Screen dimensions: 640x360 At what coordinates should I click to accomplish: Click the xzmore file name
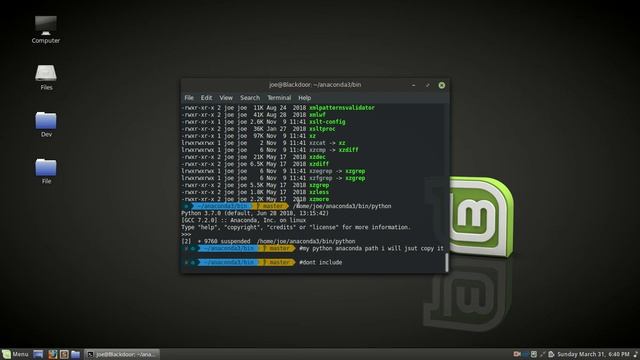[319, 199]
